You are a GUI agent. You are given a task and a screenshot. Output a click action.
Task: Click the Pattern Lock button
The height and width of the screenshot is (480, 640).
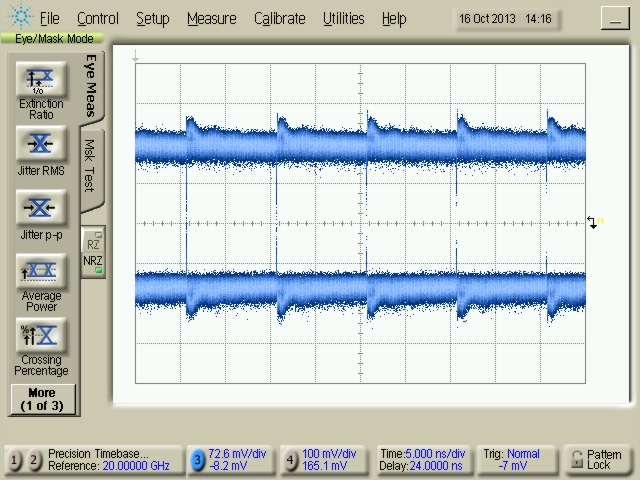(x=597, y=460)
